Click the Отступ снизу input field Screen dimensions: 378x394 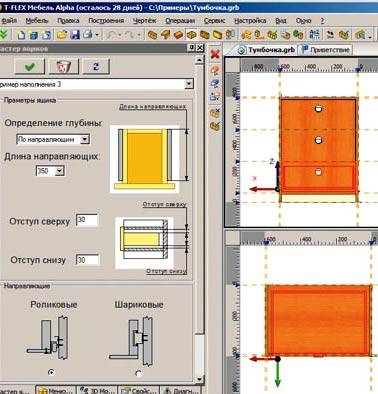click(x=87, y=260)
